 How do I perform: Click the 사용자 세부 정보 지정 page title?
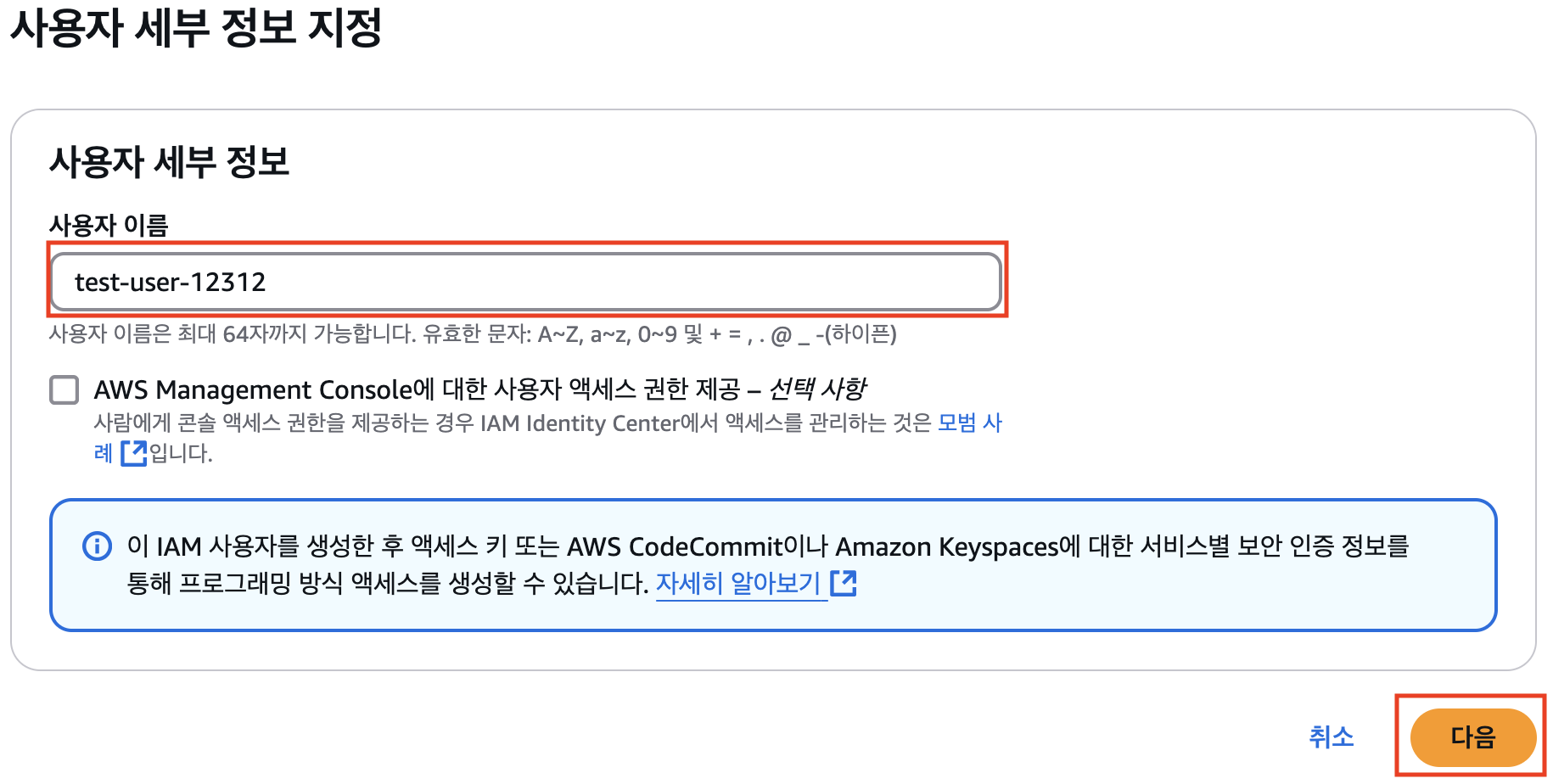click(x=196, y=27)
